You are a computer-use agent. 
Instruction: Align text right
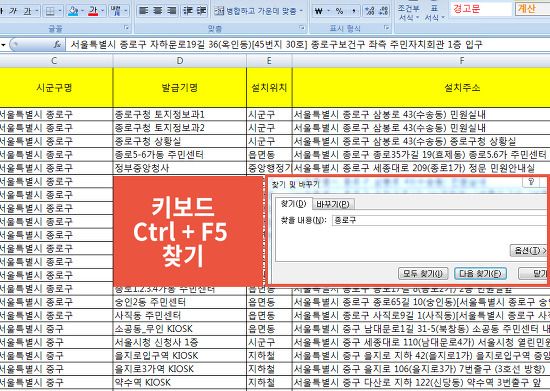pyautogui.click(x=172, y=11)
